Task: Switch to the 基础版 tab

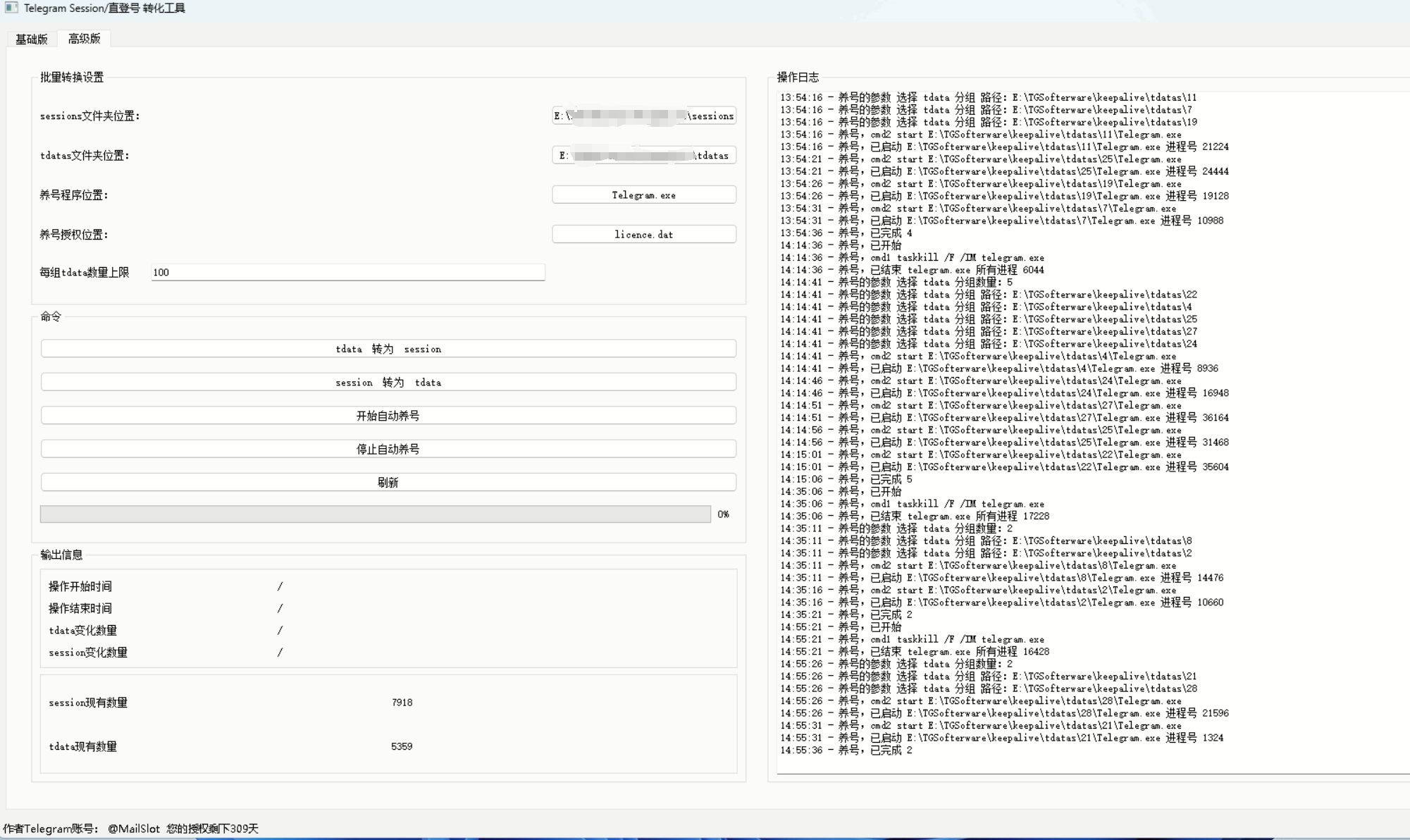Action: 32,39
